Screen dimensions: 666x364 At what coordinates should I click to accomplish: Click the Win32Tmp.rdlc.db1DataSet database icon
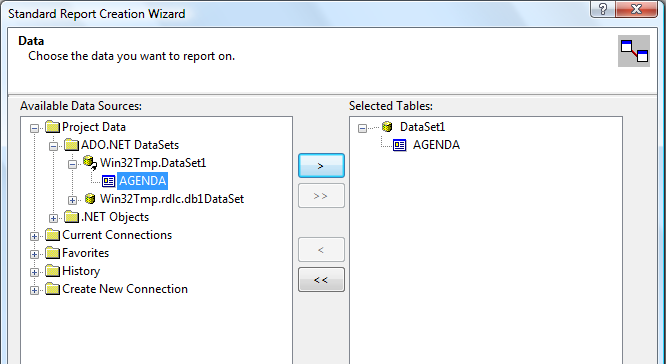coord(90,199)
